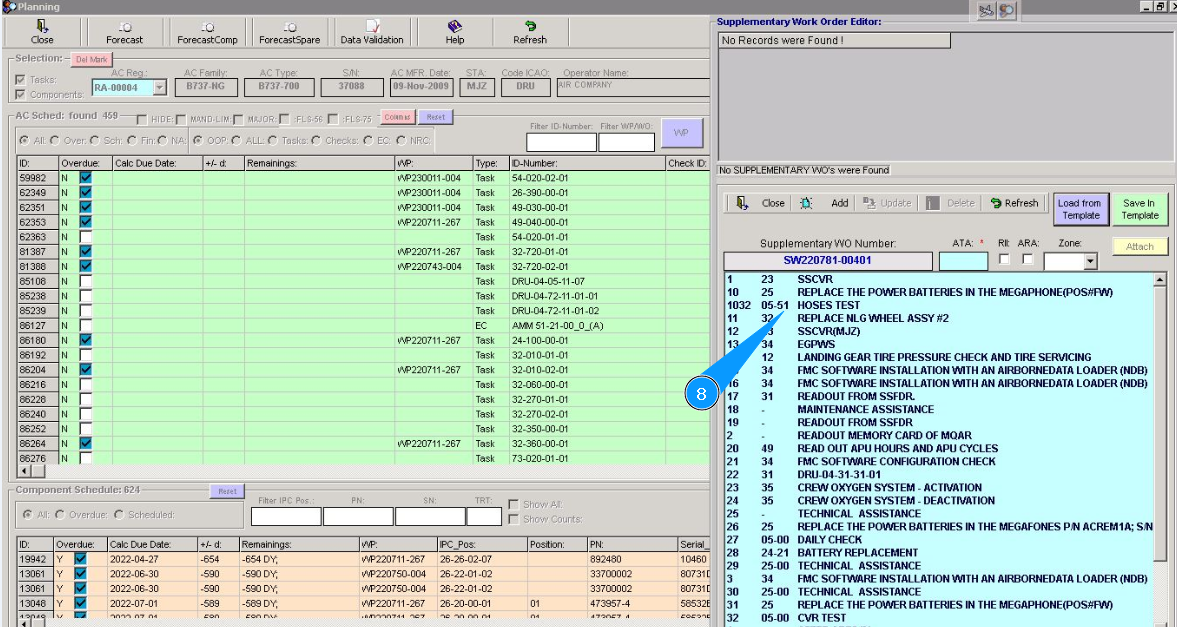Click the PN filter field in Component Schedule
Image resolution: width=1177 pixels, height=629 pixels.
pos(358,516)
